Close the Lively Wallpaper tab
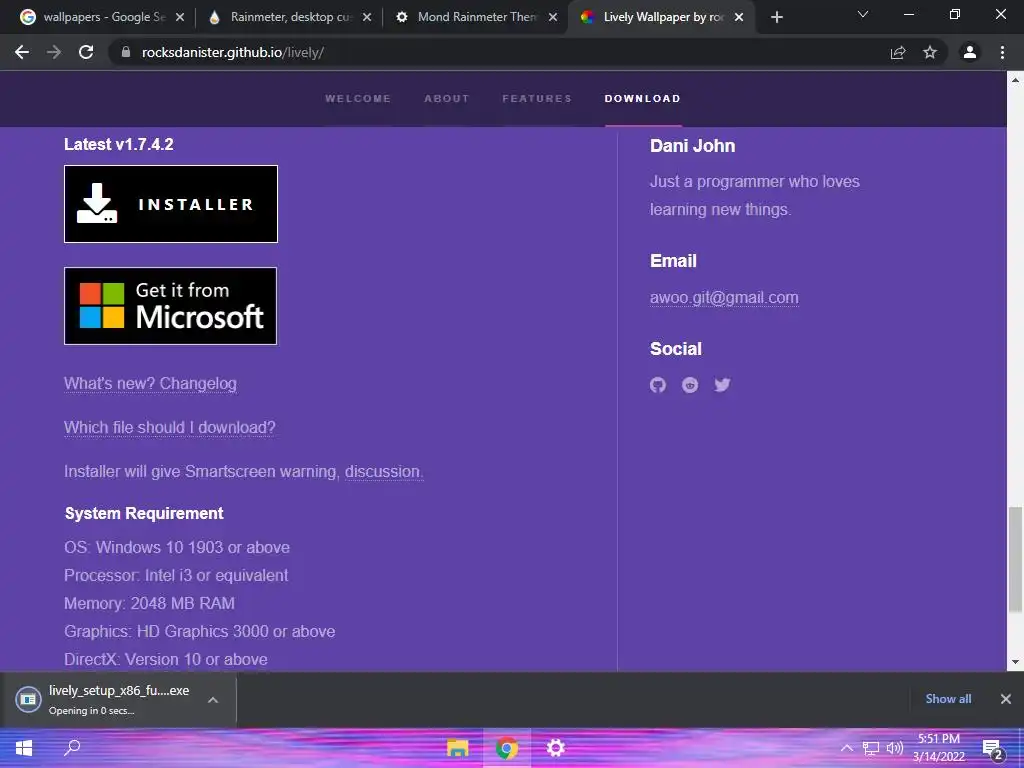Screen dimensions: 1024x768 (x=739, y=17)
